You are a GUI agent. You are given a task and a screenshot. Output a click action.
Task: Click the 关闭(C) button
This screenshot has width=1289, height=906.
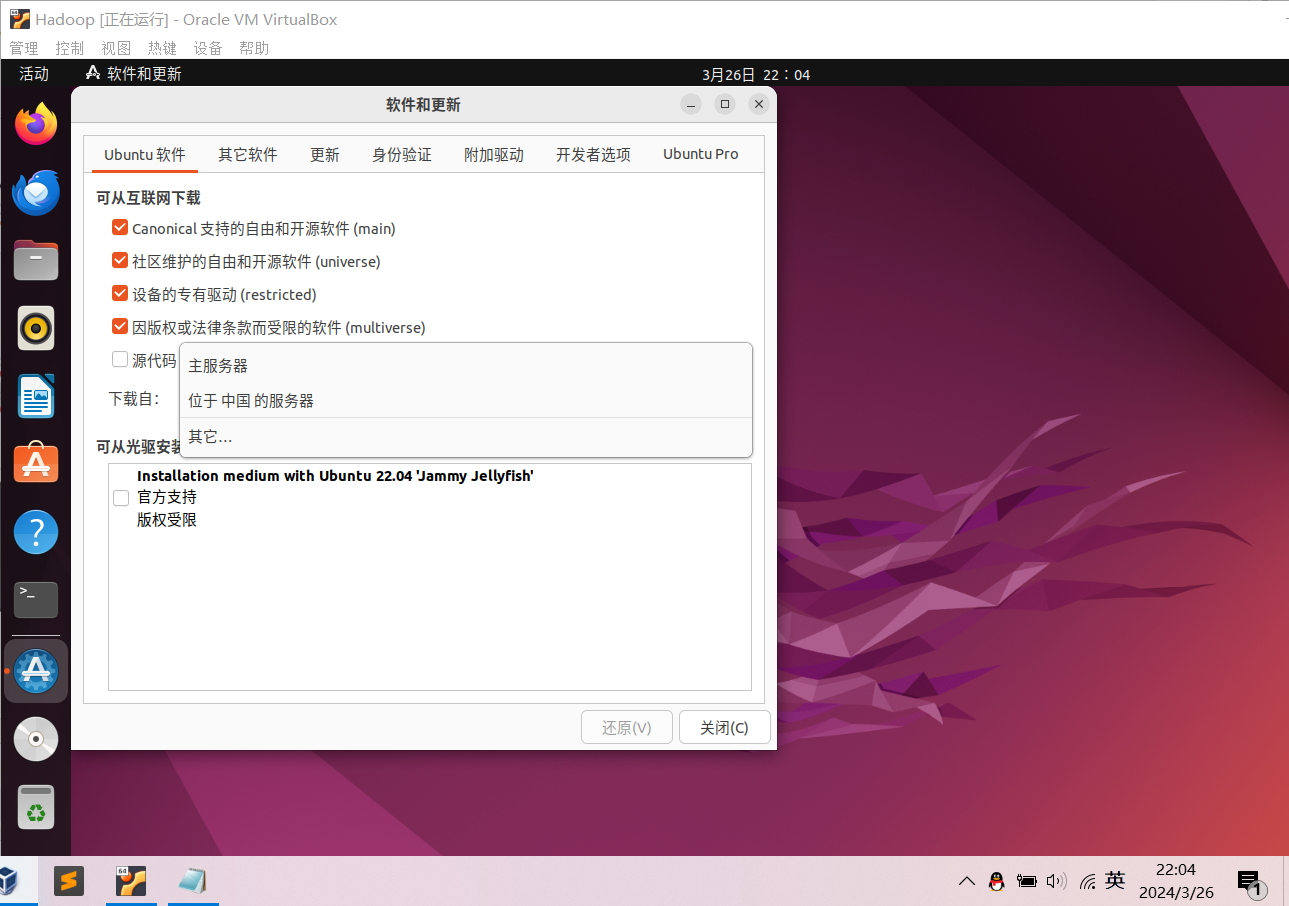(x=725, y=727)
